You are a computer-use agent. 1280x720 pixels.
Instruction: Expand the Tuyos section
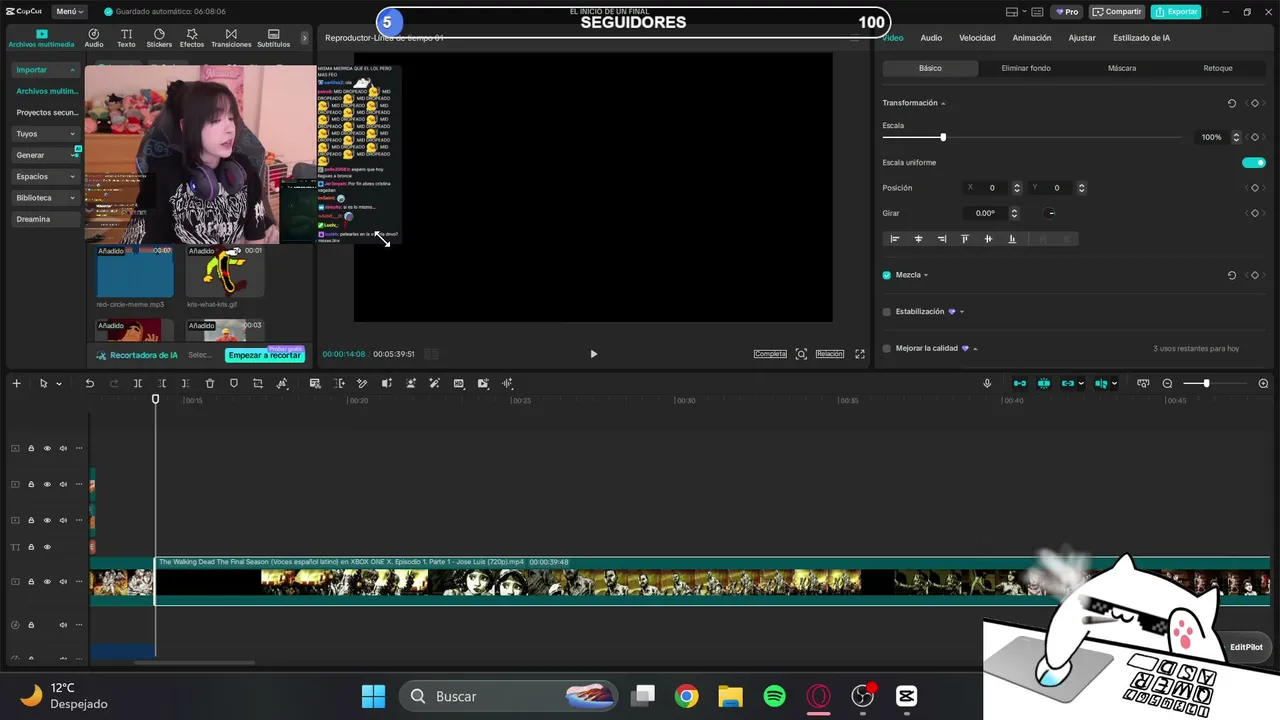(46, 134)
